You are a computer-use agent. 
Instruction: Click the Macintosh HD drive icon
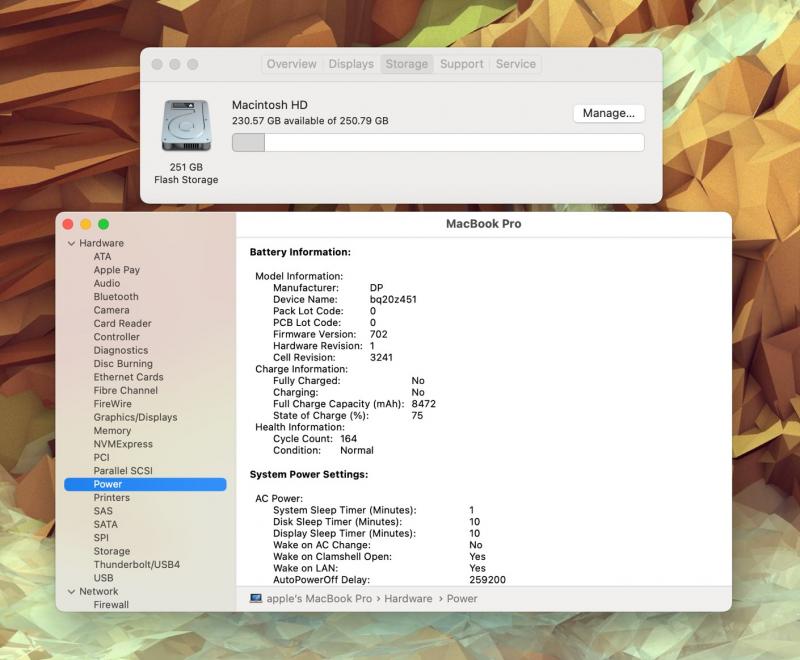[x=186, y=125]
